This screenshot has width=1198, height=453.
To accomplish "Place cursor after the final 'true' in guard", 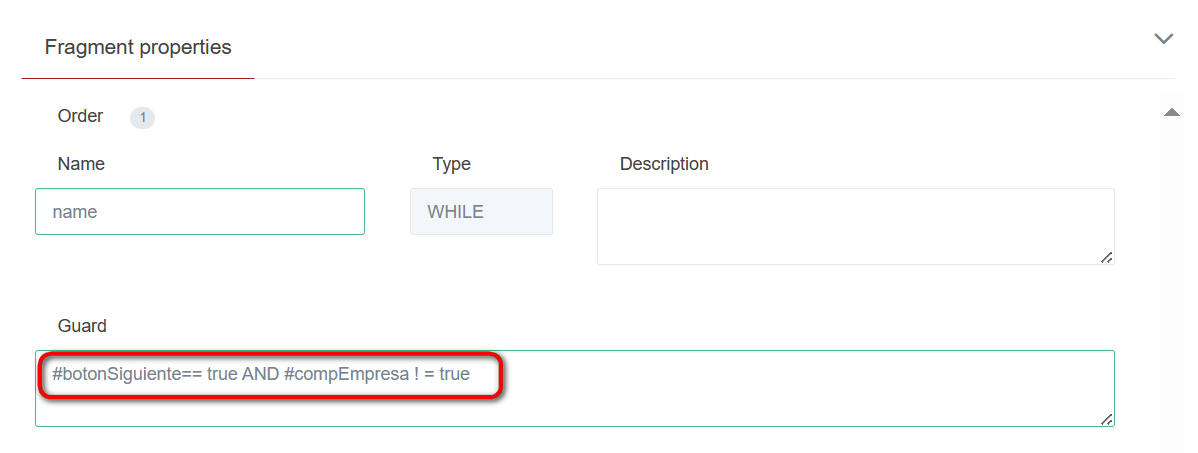I will 471,374.
